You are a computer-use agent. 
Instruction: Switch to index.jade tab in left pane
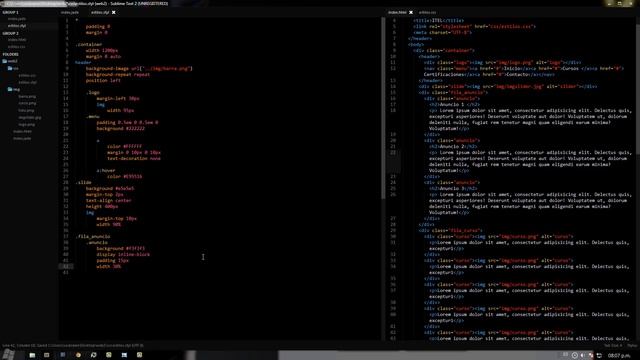(x=70, y=13)
